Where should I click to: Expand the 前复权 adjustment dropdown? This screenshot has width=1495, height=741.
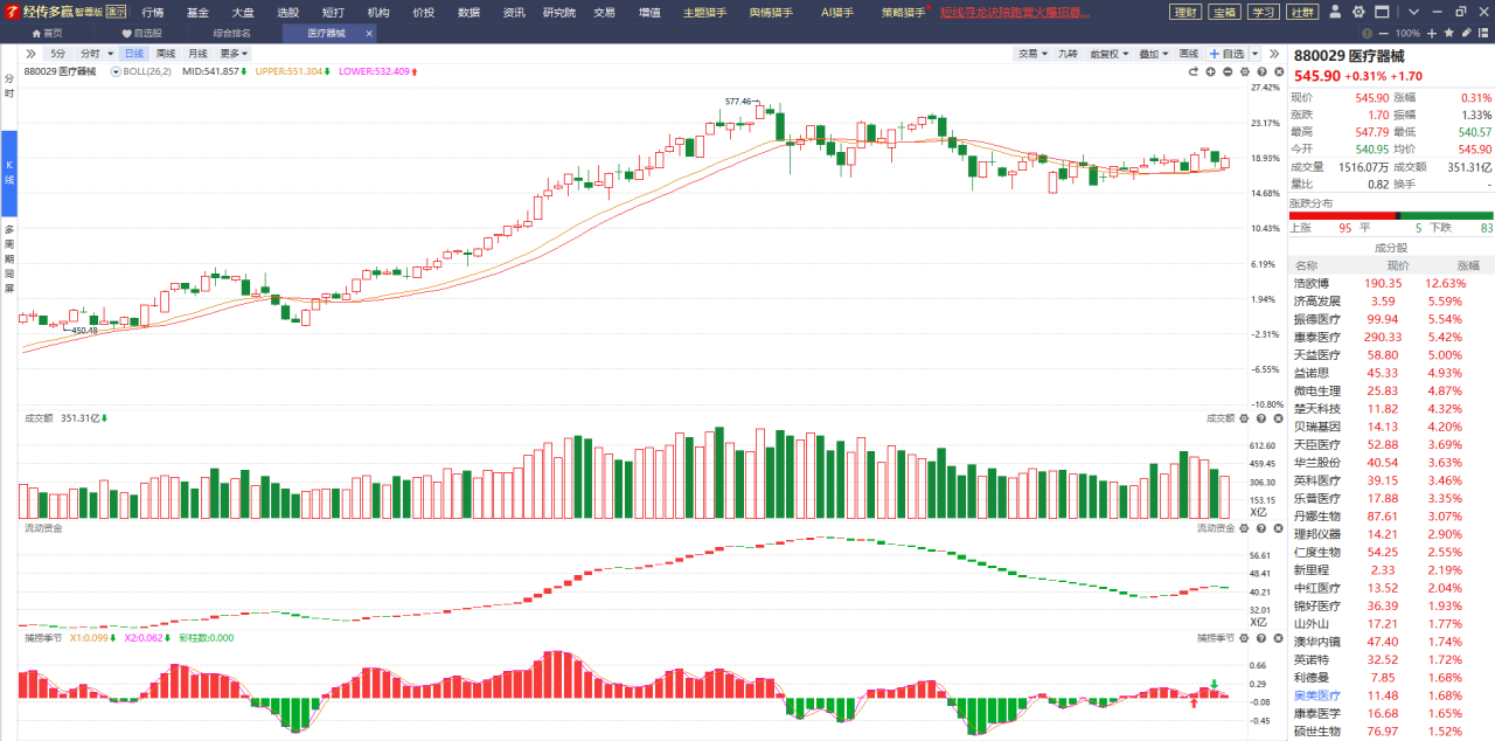pos(1108,54)
